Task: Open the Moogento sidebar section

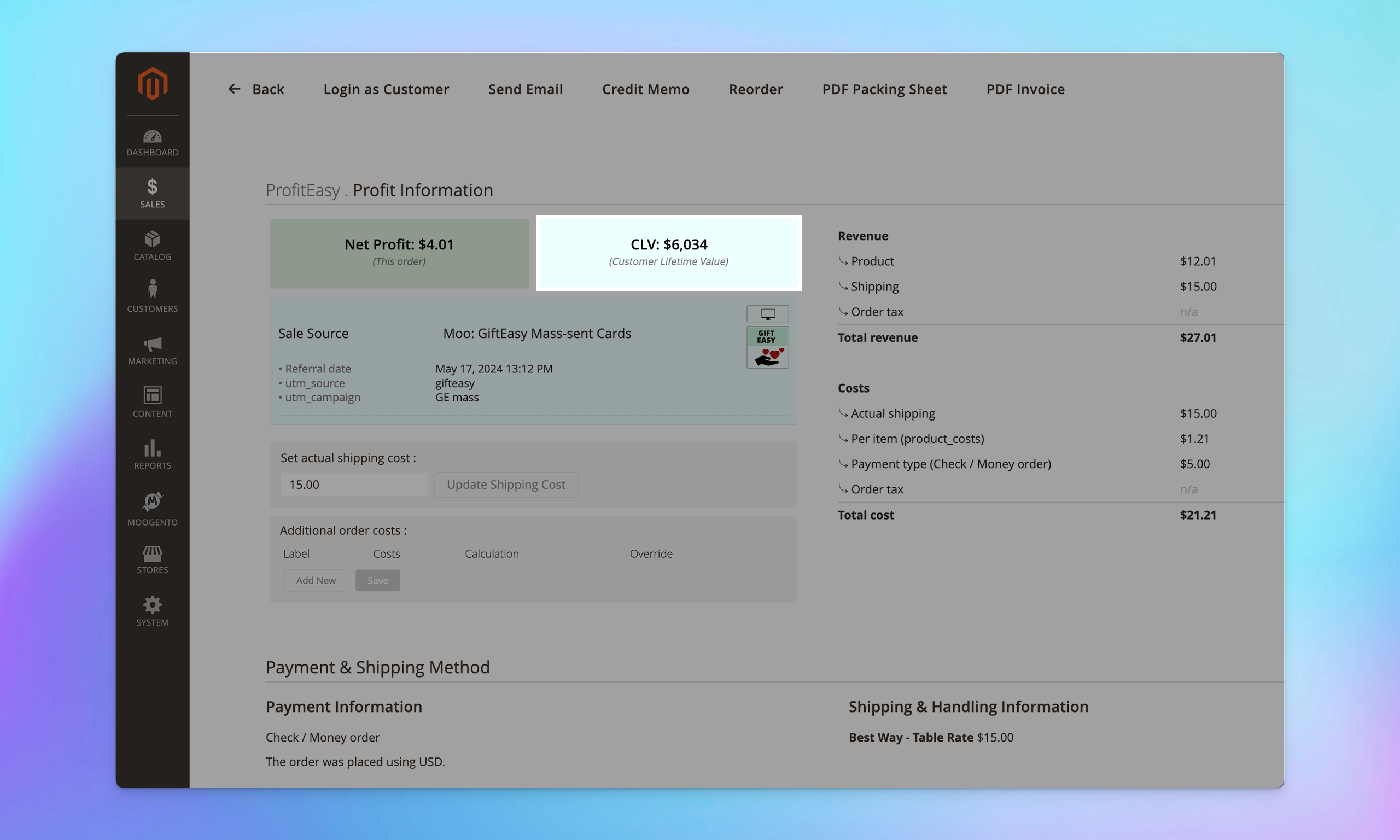Action: [x=152, y=509]
